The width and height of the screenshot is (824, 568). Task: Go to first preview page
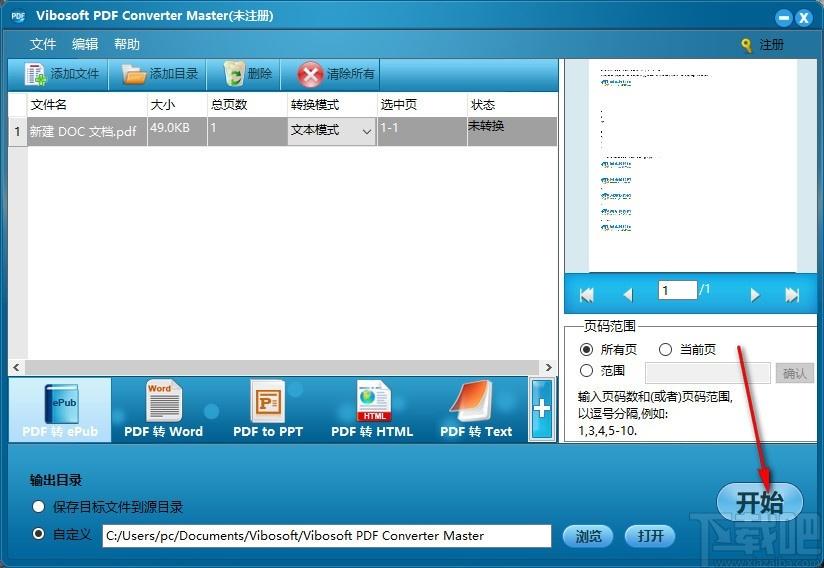point(586,295)
